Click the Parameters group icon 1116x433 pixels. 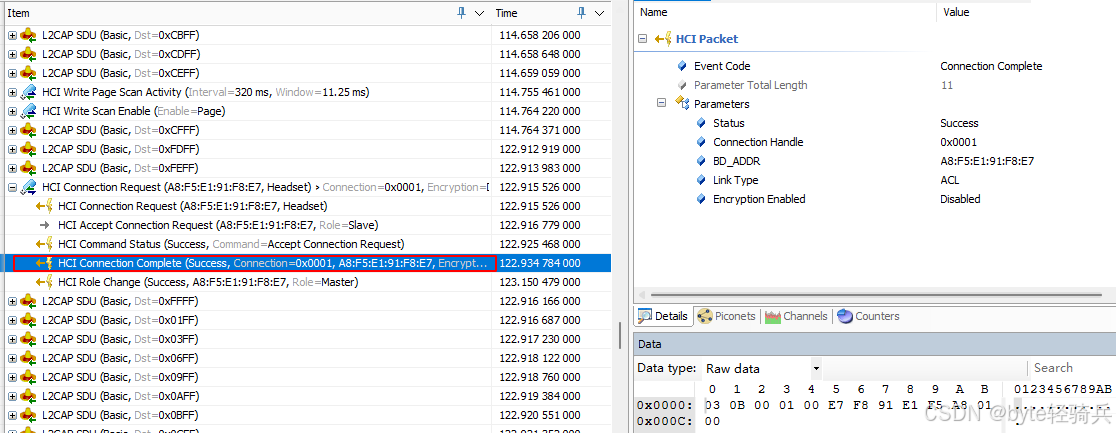pyautogui.click(x=682, y=104)
